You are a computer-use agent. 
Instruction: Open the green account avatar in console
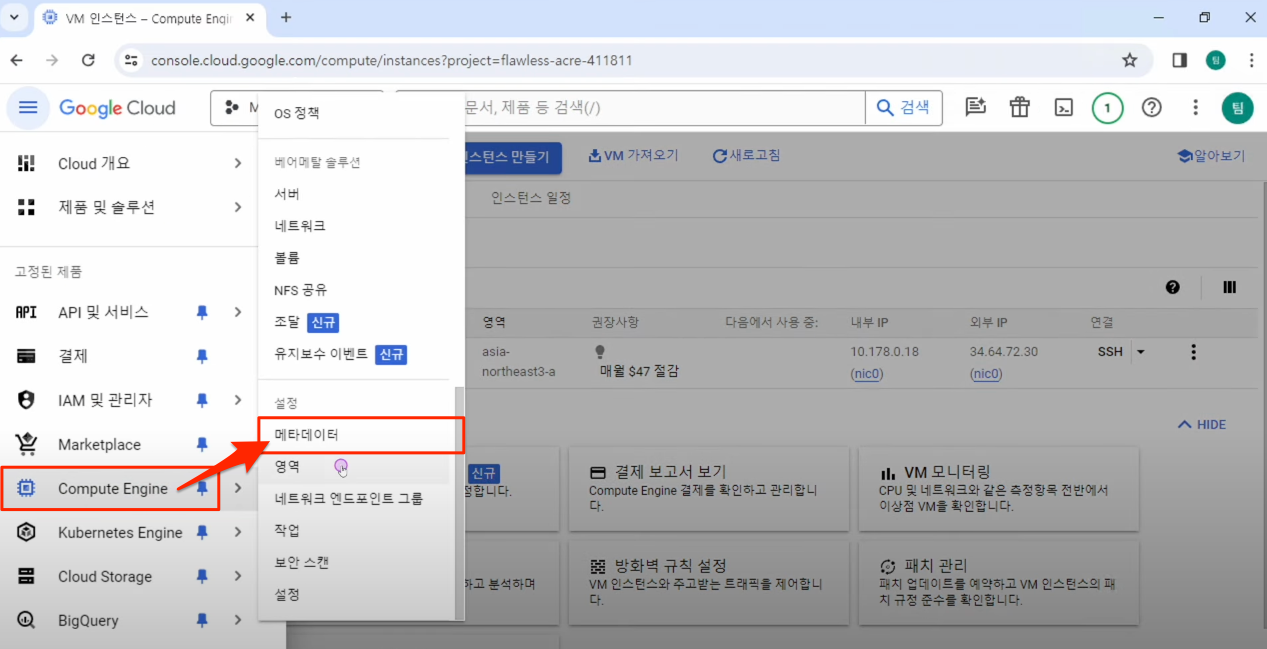click(x=1237, y=108)
